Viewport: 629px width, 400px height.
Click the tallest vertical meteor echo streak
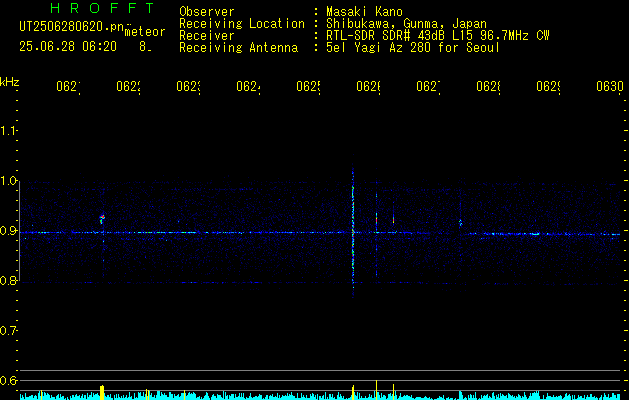pyautogui.click(x=353, y=231)
